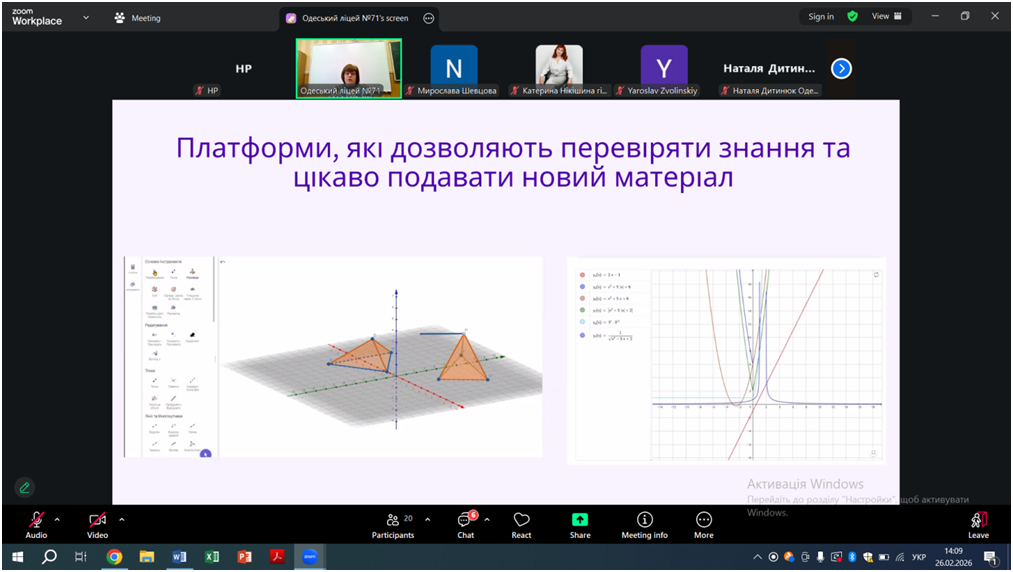Expand the arrow next to Participants
The height and width of the screenshot is (572, 1013).
[x=428, y=520]
